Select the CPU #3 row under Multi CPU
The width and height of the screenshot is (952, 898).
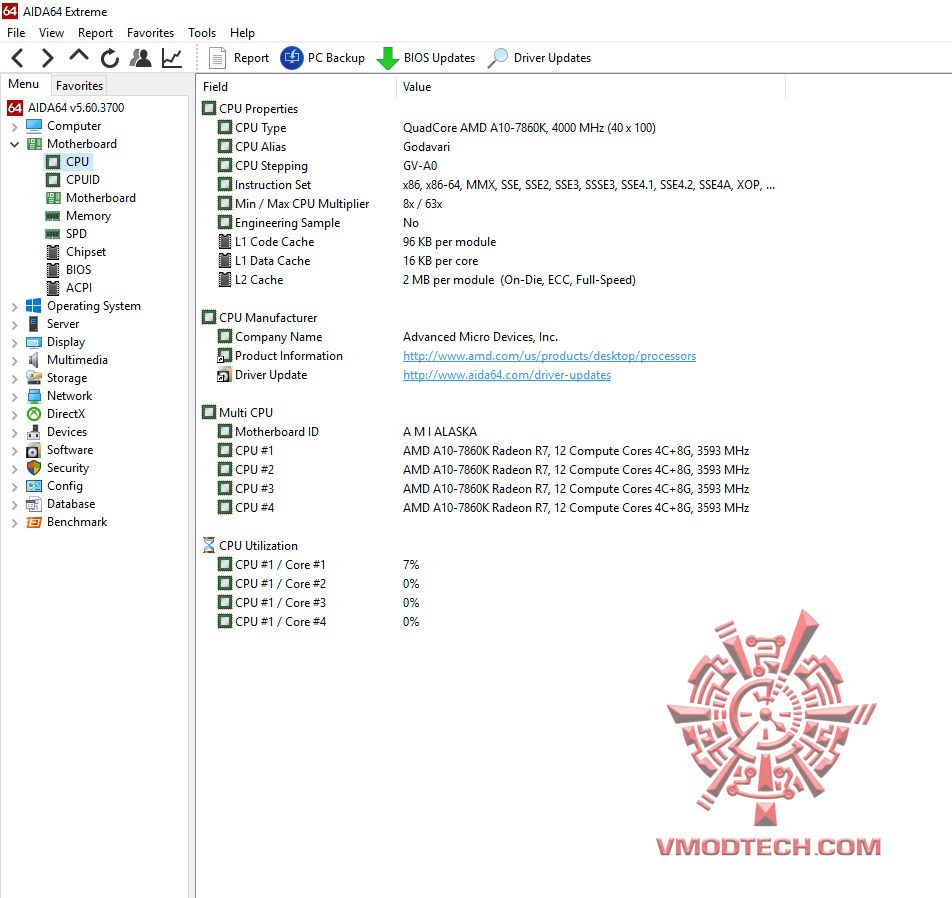click(x=483, y=489)
